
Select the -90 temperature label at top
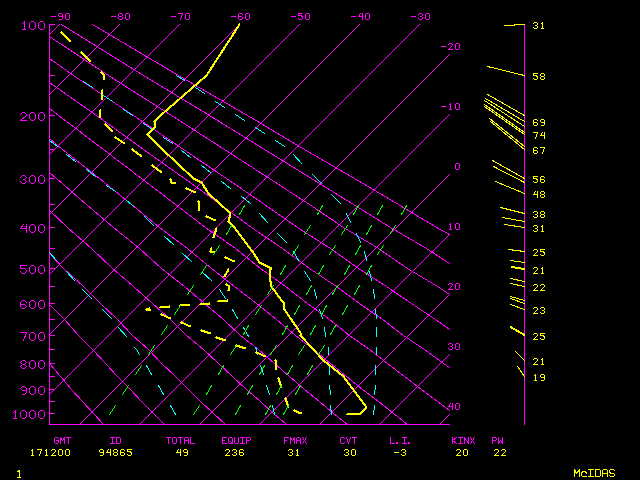(x=61, y=17)
